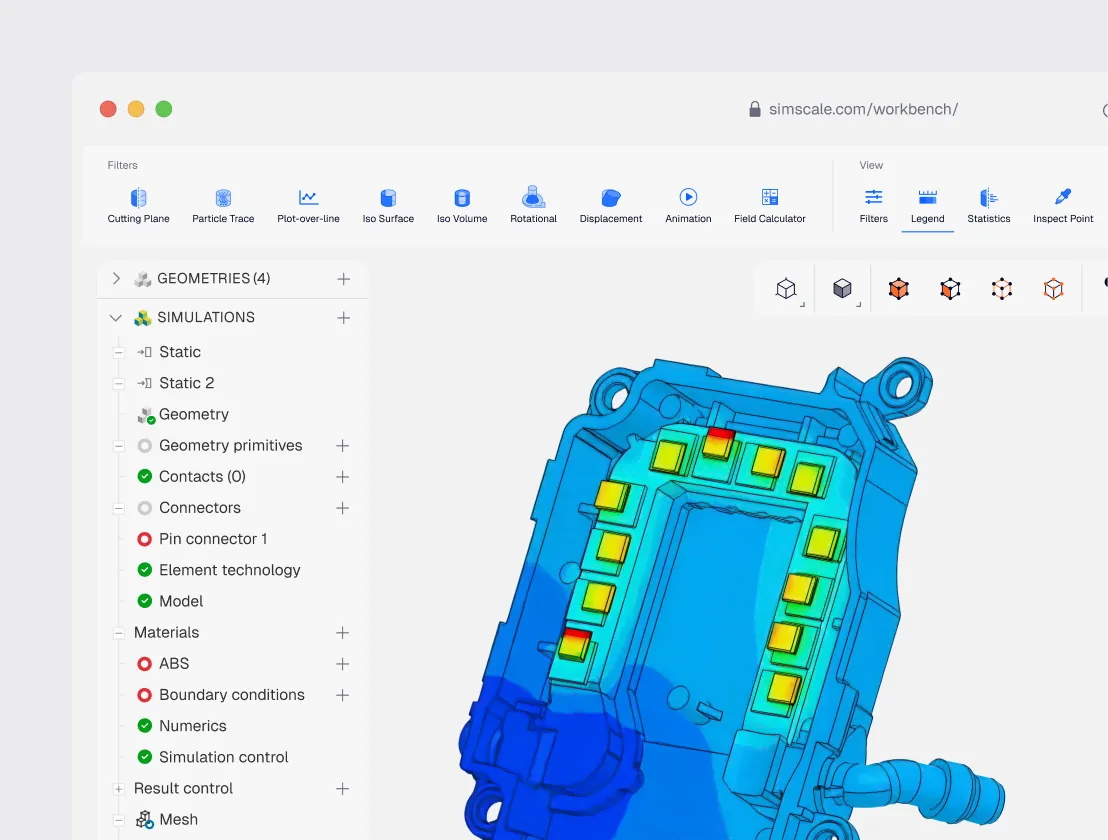Select the Rotational filter
This screenshot has width=1108, height=840.
pos(534,206)
